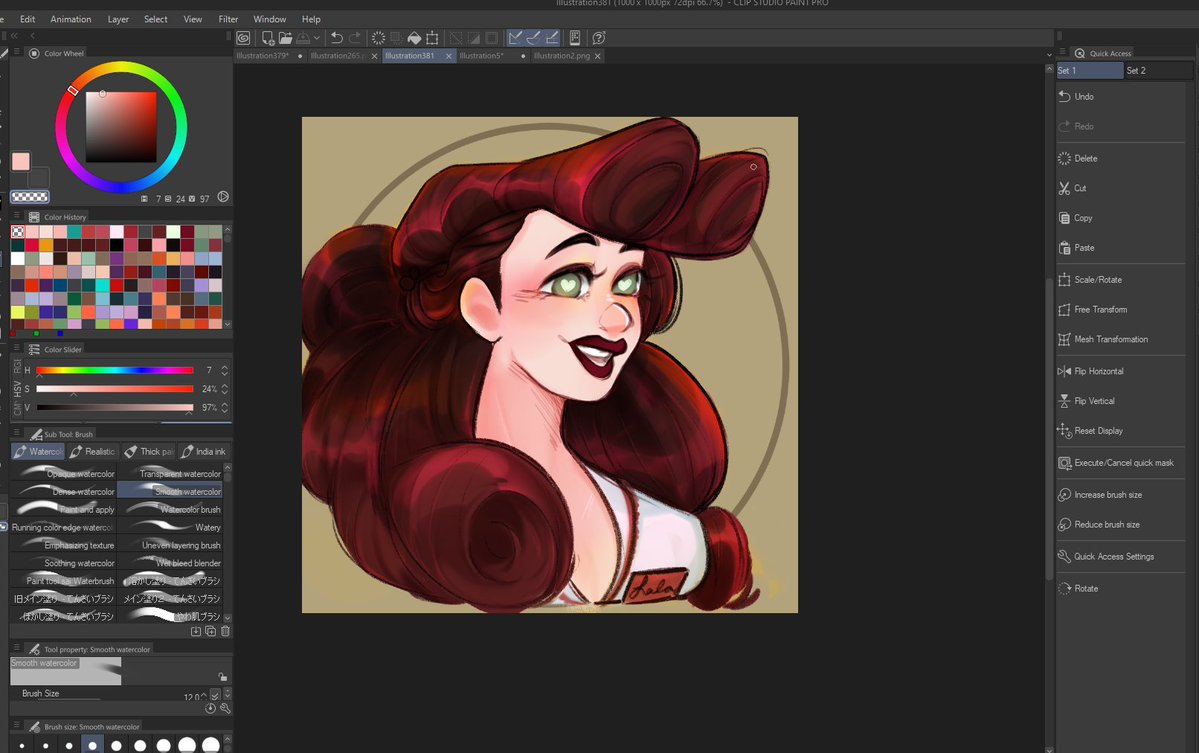Viewport: 1199px width, 753px height.
Task: Click the Saturation slider showing 24%
Action: pyautogui.click(x=115, y=388)
